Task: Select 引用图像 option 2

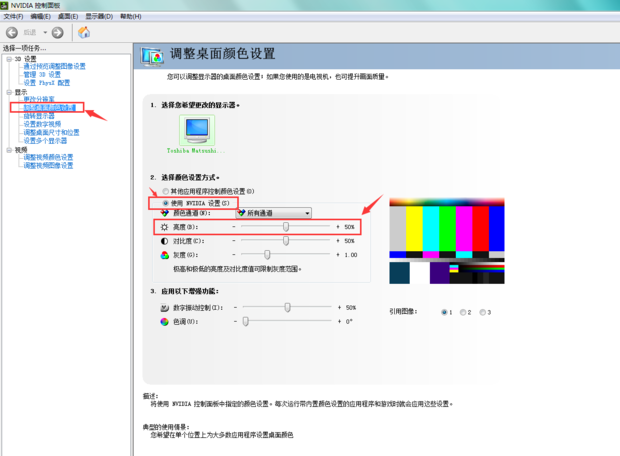Action: [x=463, y=312]
